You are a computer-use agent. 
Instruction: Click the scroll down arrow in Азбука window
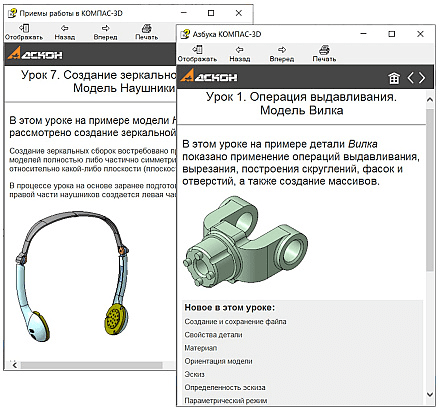click(430, 395)
